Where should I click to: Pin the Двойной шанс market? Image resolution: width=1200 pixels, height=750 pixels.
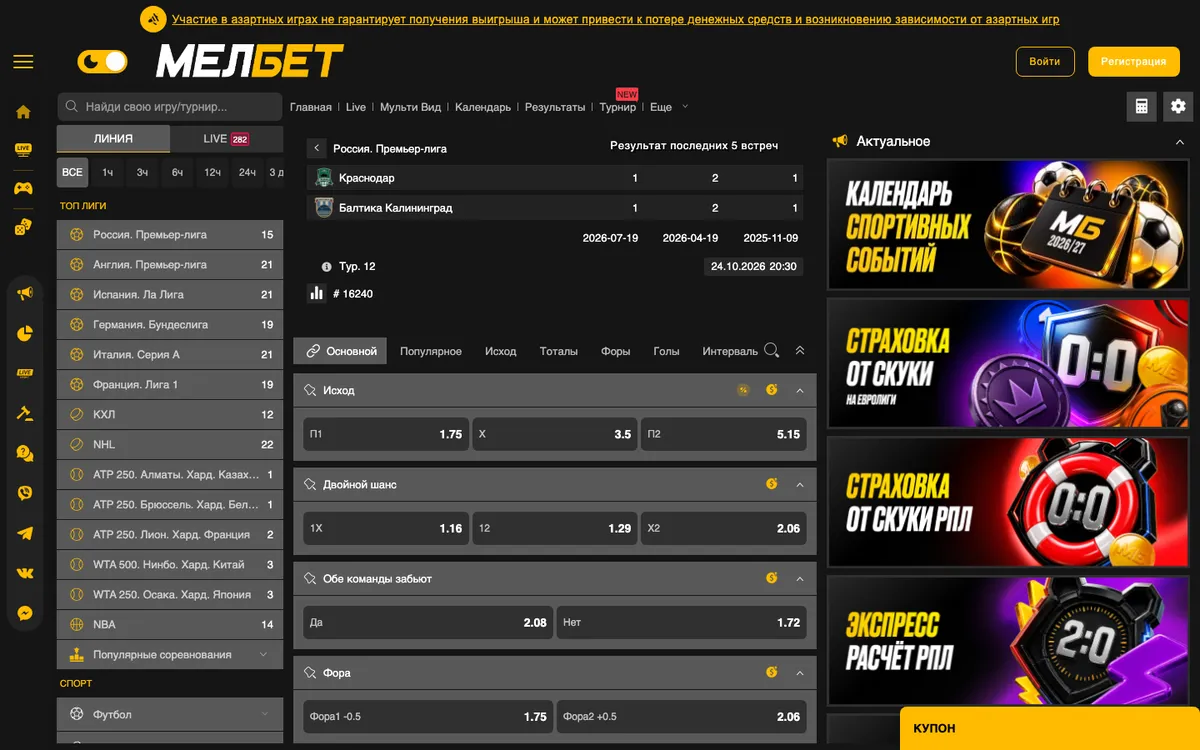click(x=310, y=484)
